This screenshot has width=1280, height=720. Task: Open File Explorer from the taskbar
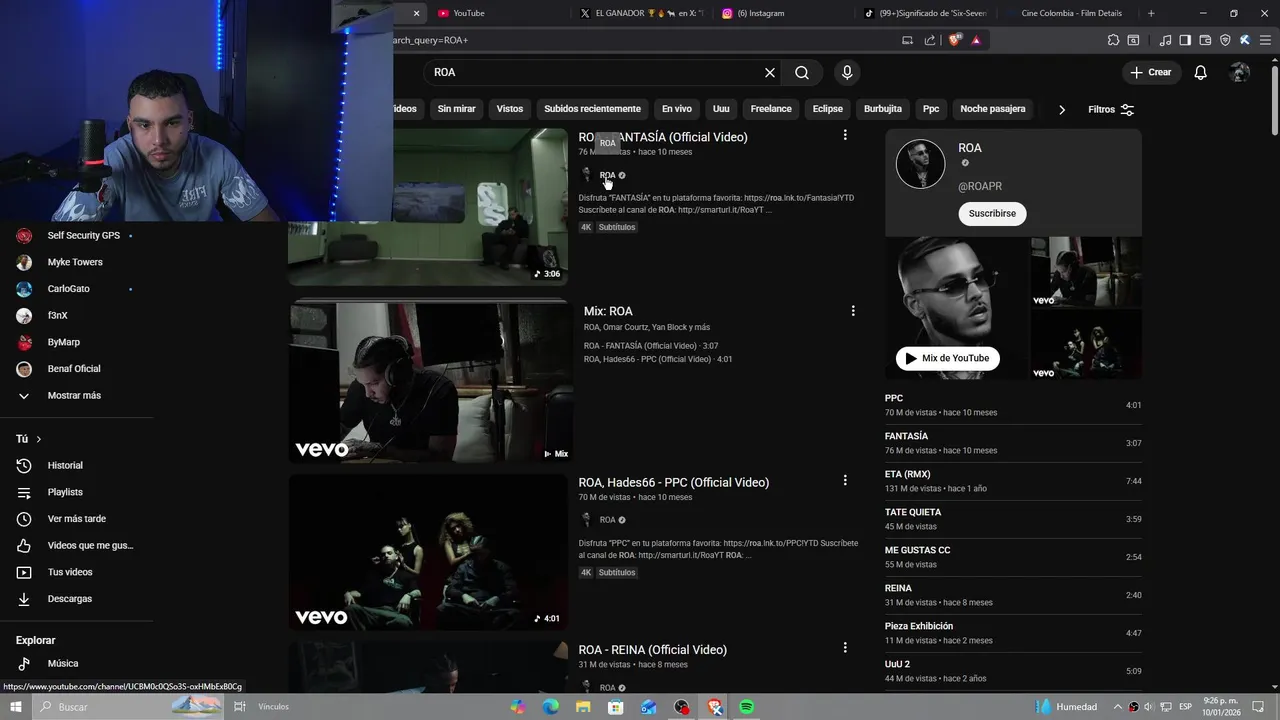pos(583,707)
